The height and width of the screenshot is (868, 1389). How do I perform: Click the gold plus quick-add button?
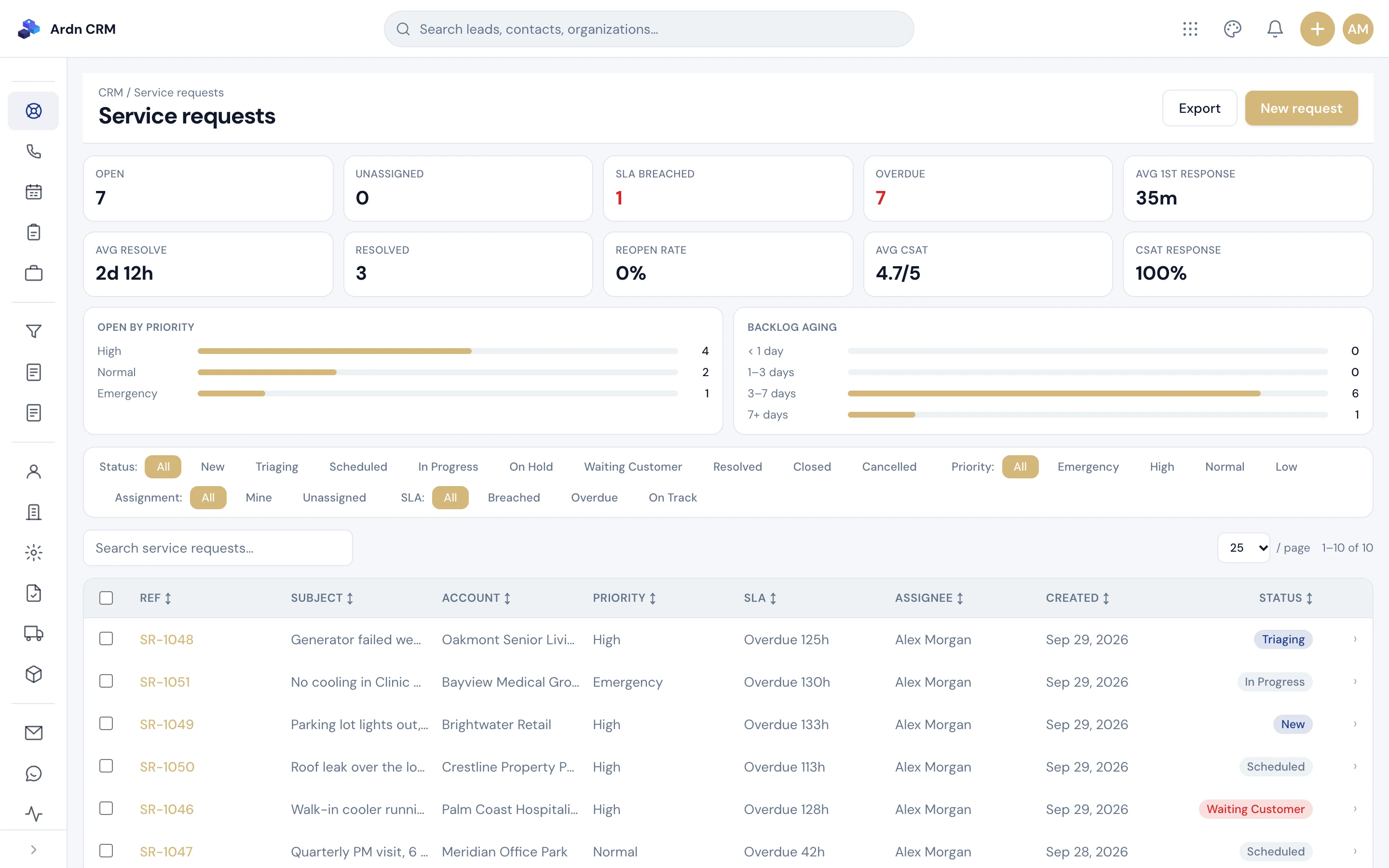pyautogui.click(x=1317, y=29)
